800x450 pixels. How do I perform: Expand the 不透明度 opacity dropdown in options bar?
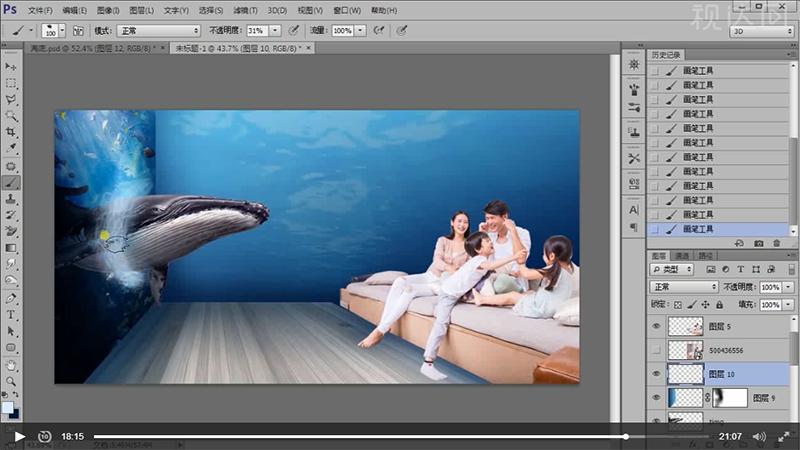point(276,31)
